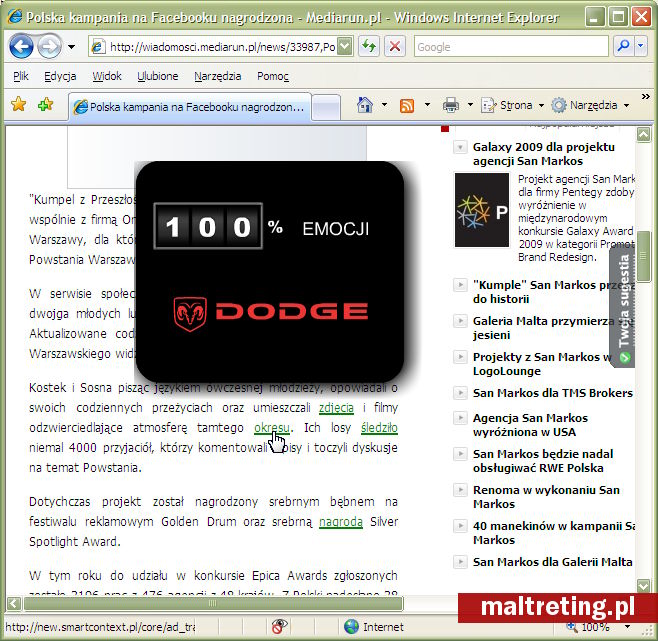
Task: Click the popup blocker status bar icon
Action: (279, 626)
